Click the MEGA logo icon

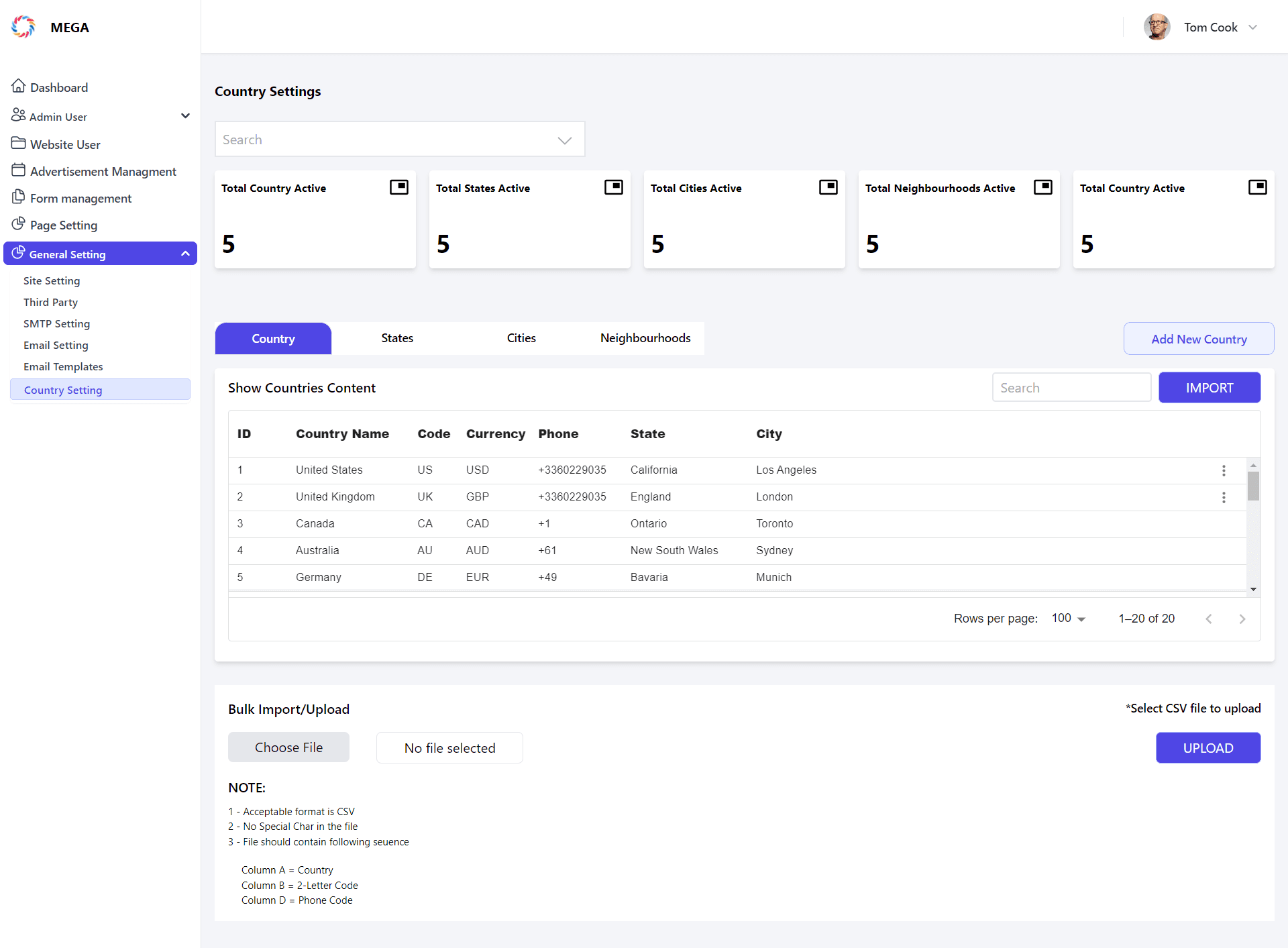(23, 27)
